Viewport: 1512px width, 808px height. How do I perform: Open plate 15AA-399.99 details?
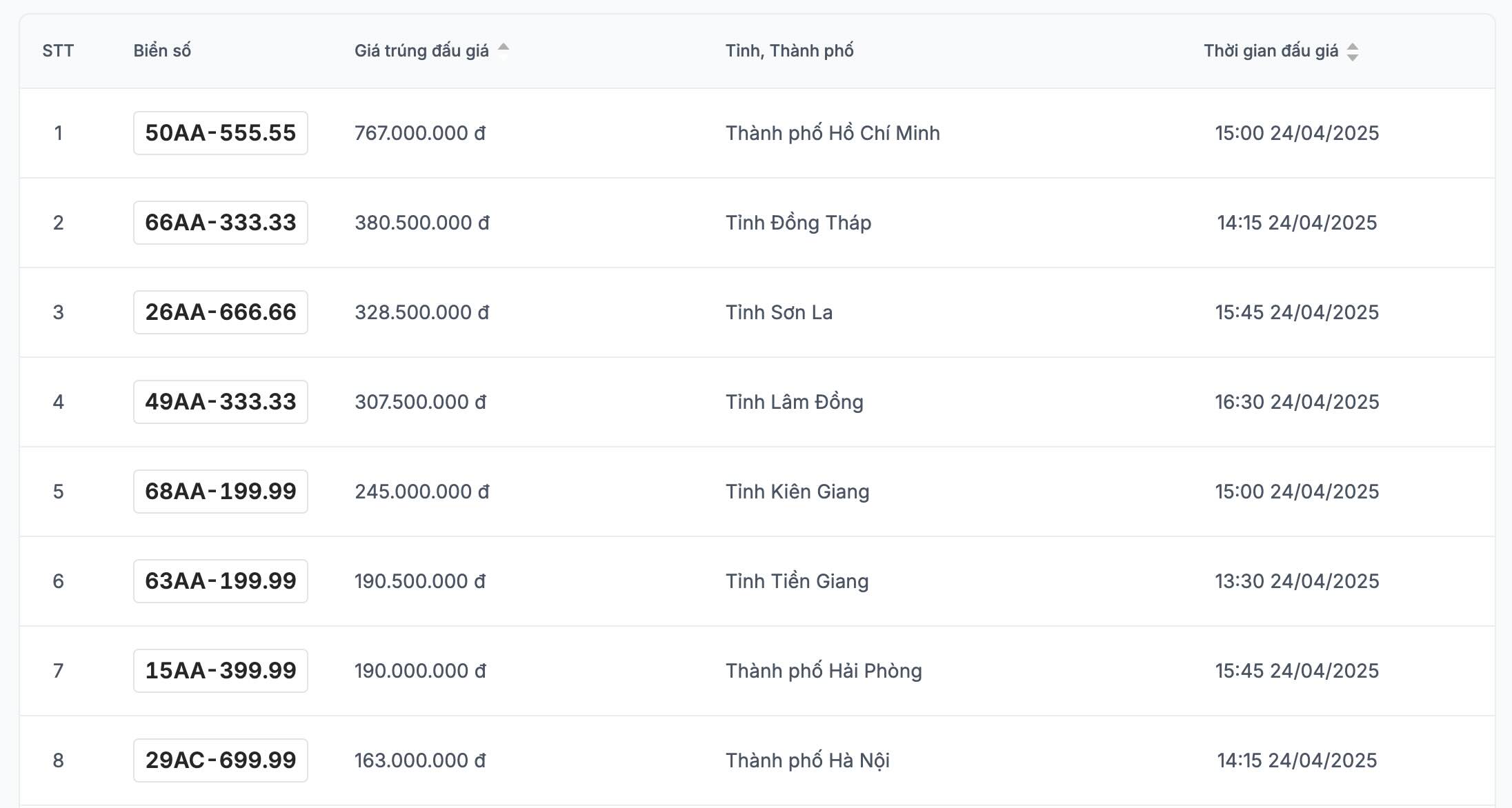[x=220, y=671]
